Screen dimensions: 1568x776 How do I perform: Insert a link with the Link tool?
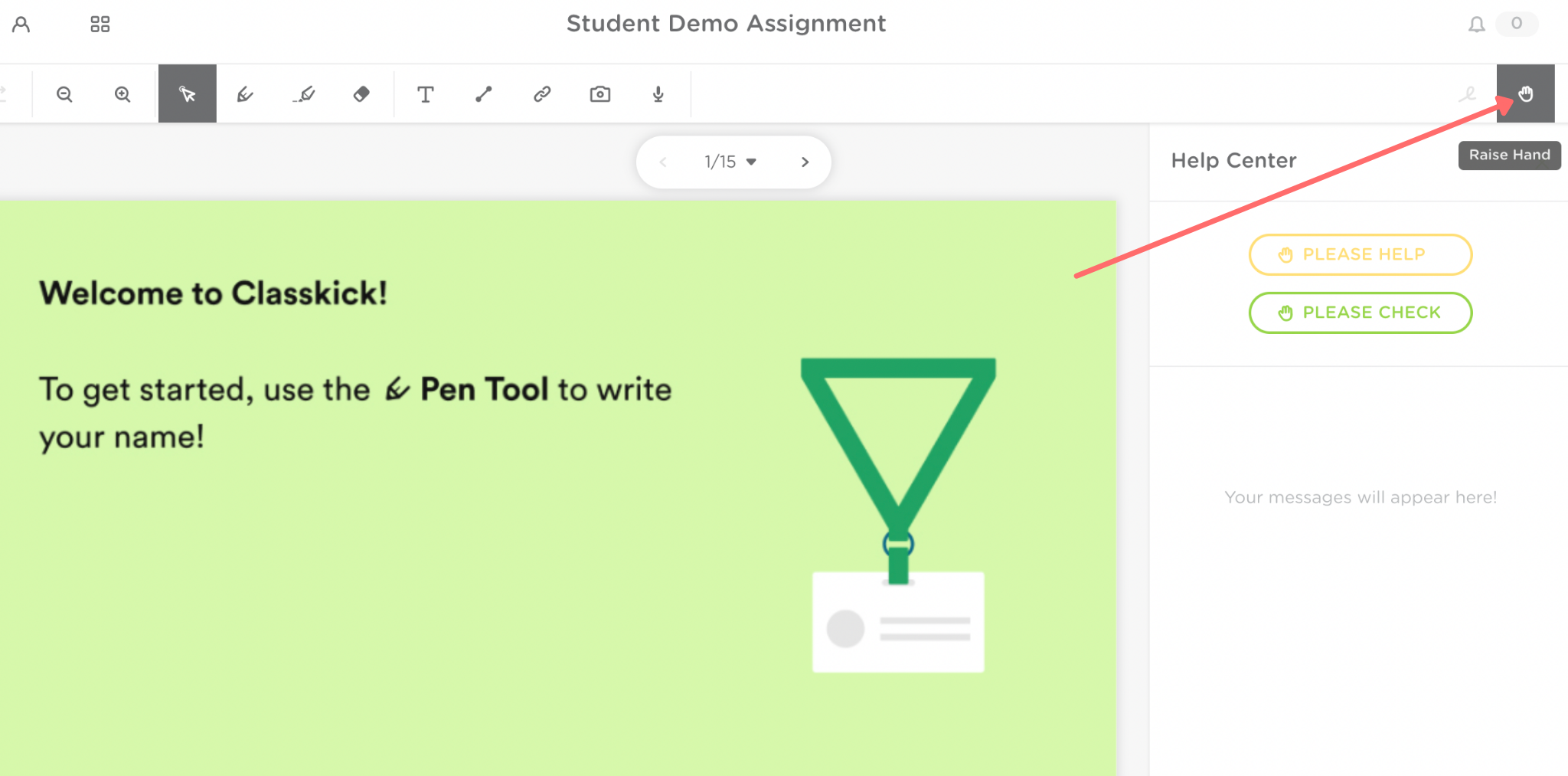pyautogui.click(x=542, y=94)
